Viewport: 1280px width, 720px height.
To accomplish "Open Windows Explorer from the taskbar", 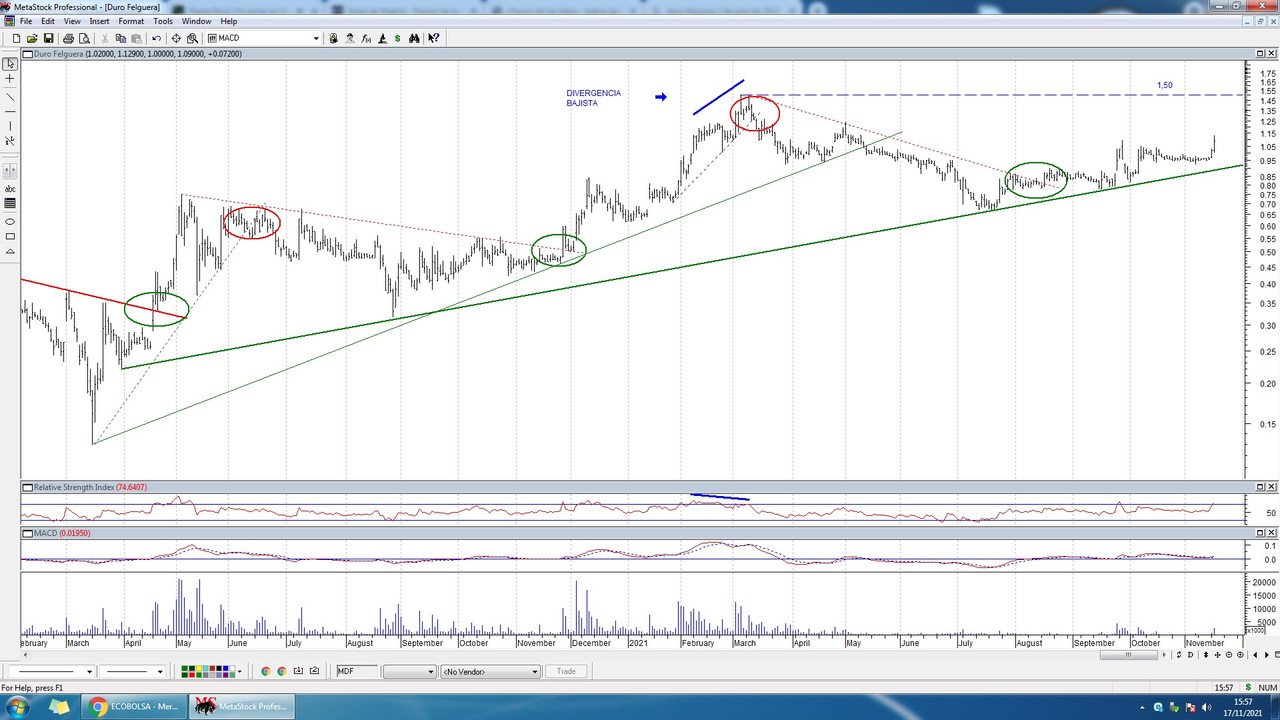I will [x=59, y=707].
